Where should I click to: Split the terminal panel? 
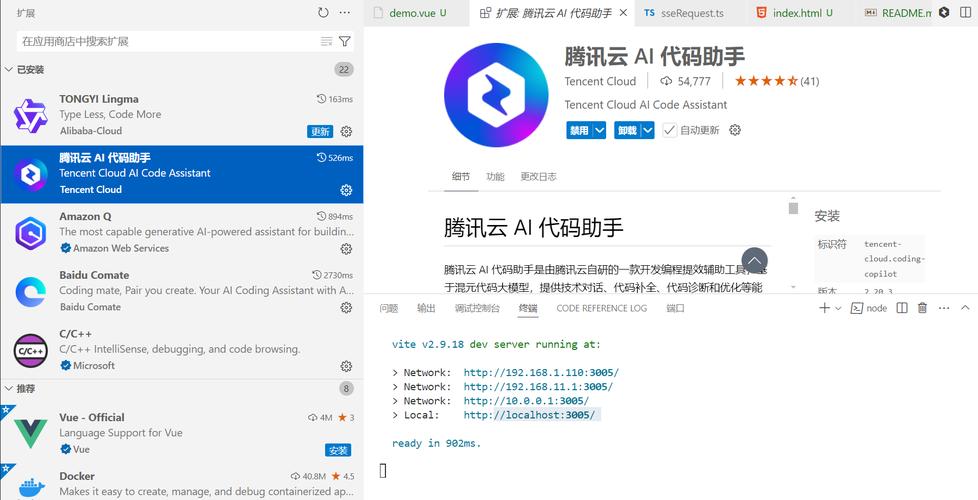point(903,308)
